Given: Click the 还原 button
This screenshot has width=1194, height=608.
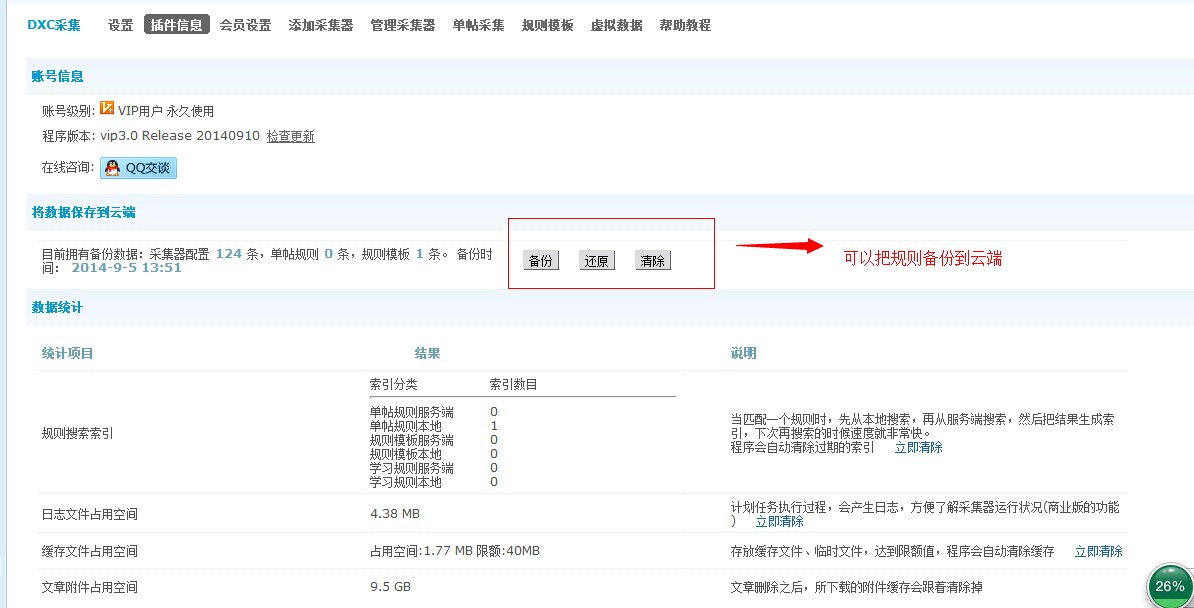Looking at the screenshot, I should point(596,261).
